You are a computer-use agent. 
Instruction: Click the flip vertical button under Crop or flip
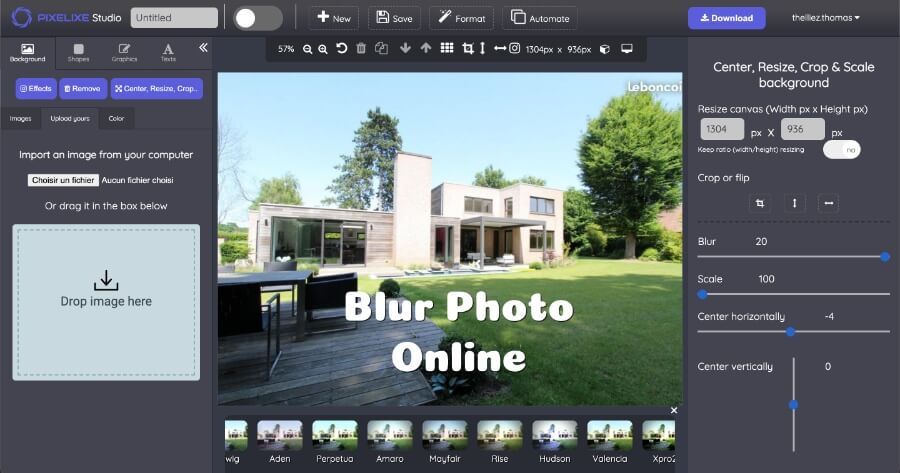click(x=794, y=203)
